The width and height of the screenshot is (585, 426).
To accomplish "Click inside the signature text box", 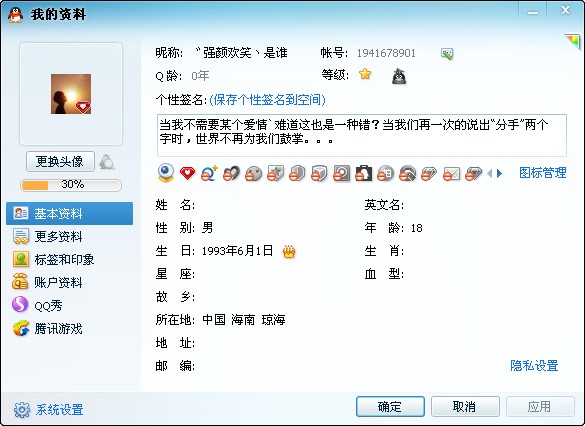I will pyautogui.click(x=362, y=135).
